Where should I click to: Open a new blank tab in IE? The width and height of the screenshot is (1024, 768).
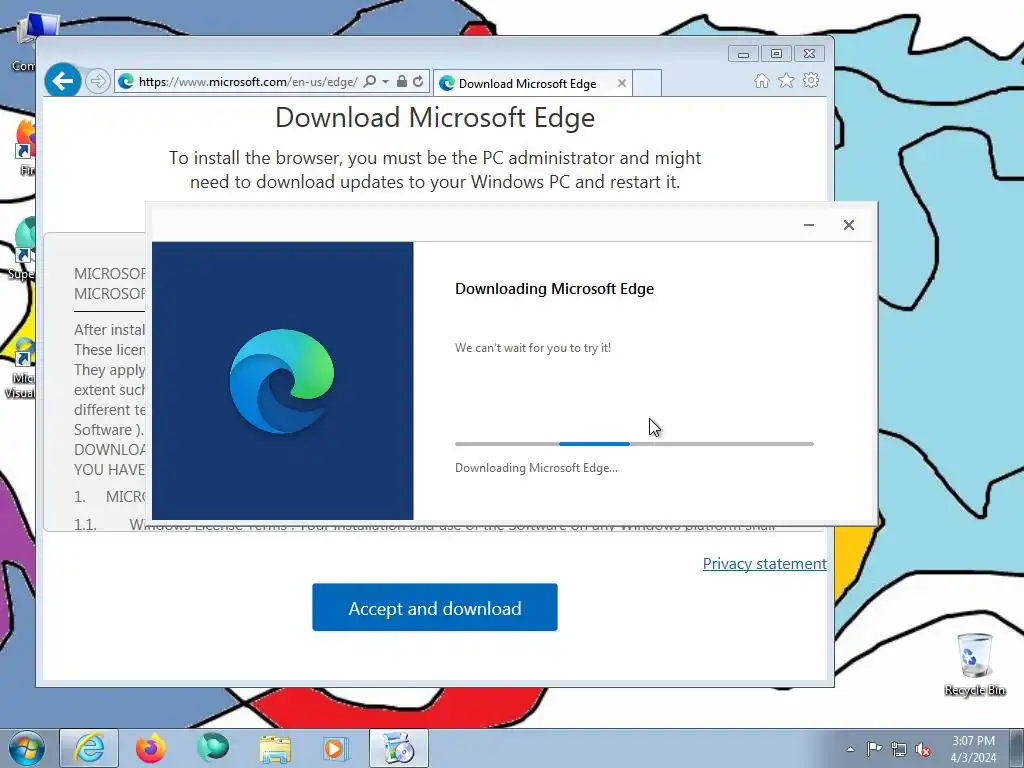pos(647,83)
